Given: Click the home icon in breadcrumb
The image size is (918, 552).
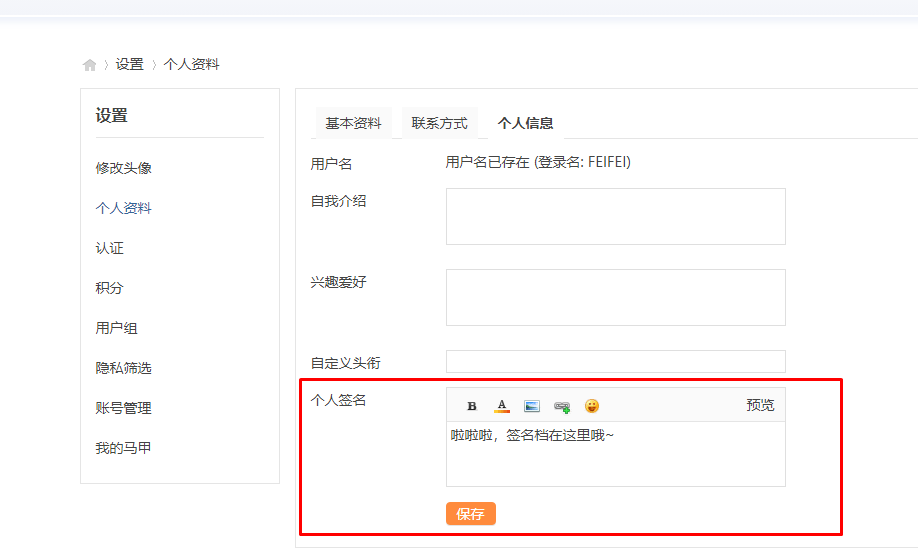Looking at the screenshot, I should click(x=90, y=65).
